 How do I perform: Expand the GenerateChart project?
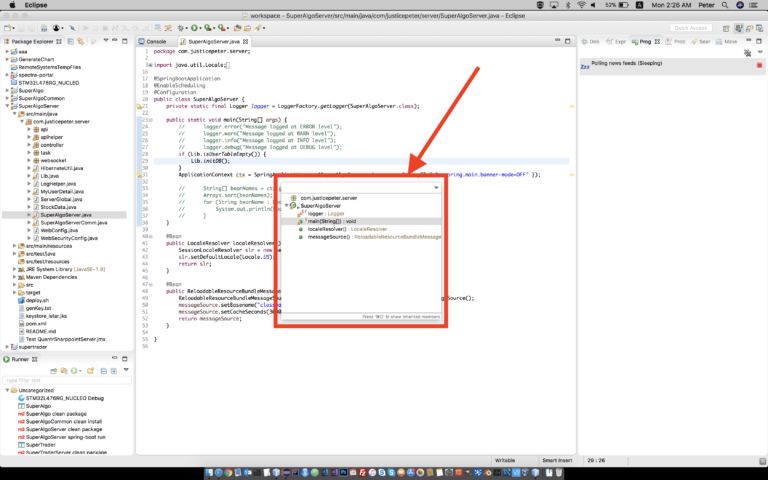(x=7, y=59)
